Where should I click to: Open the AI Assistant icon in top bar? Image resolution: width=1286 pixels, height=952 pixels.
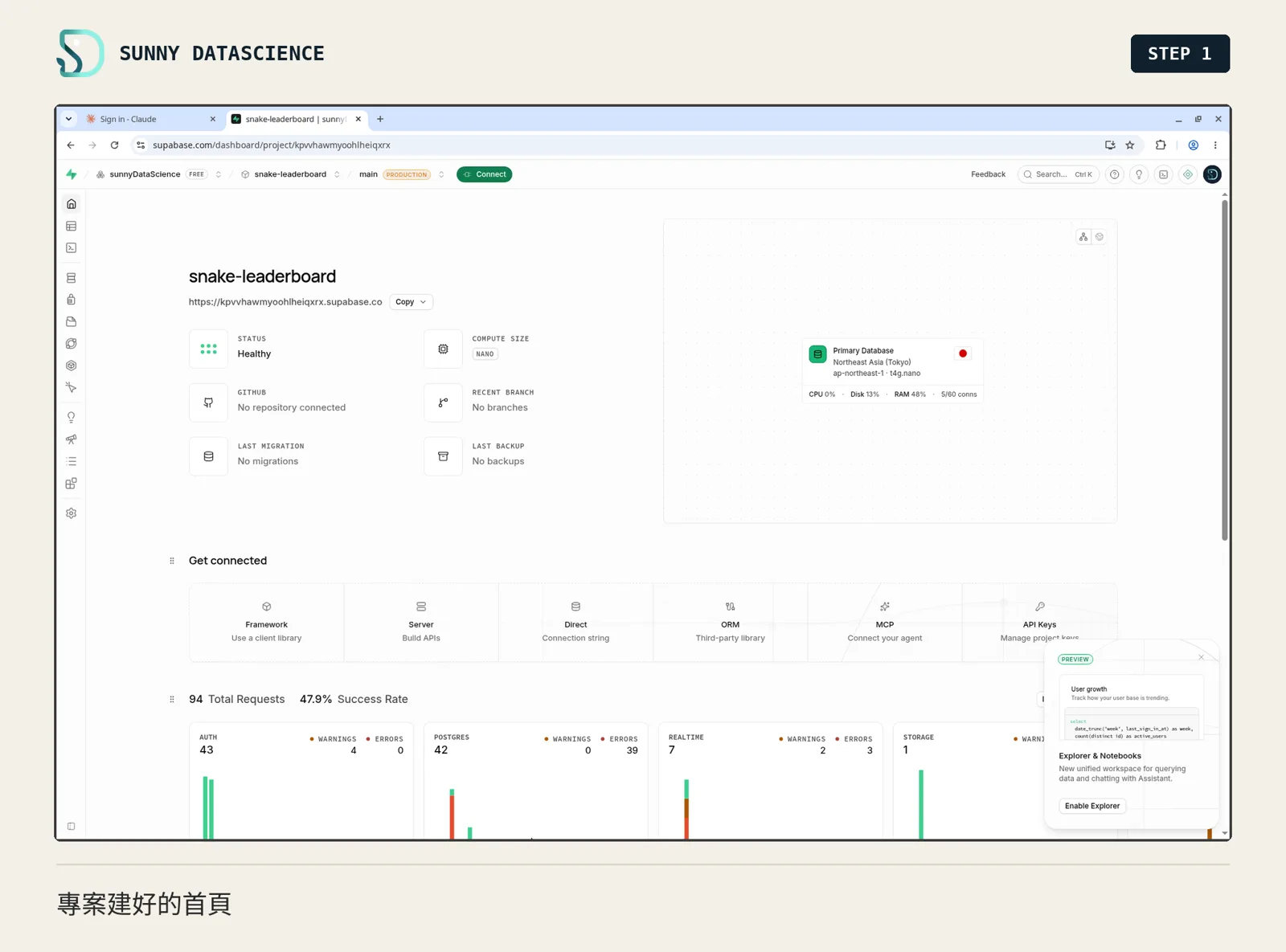(x=1188, y=174)
